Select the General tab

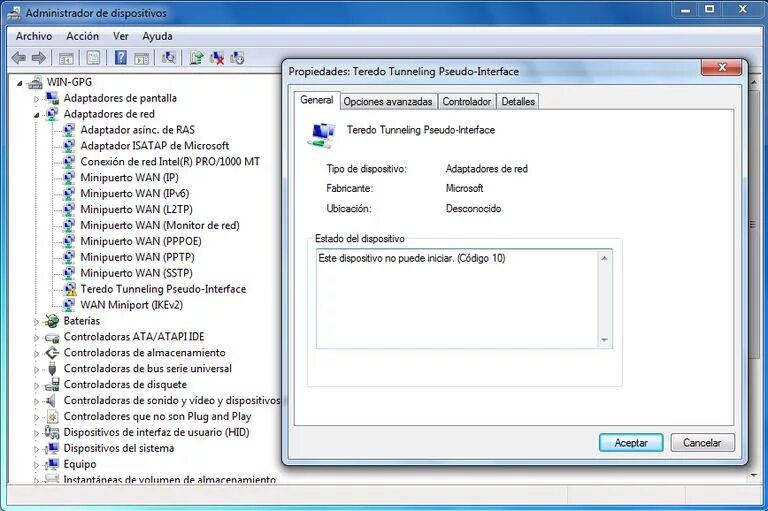click(316, 100)
